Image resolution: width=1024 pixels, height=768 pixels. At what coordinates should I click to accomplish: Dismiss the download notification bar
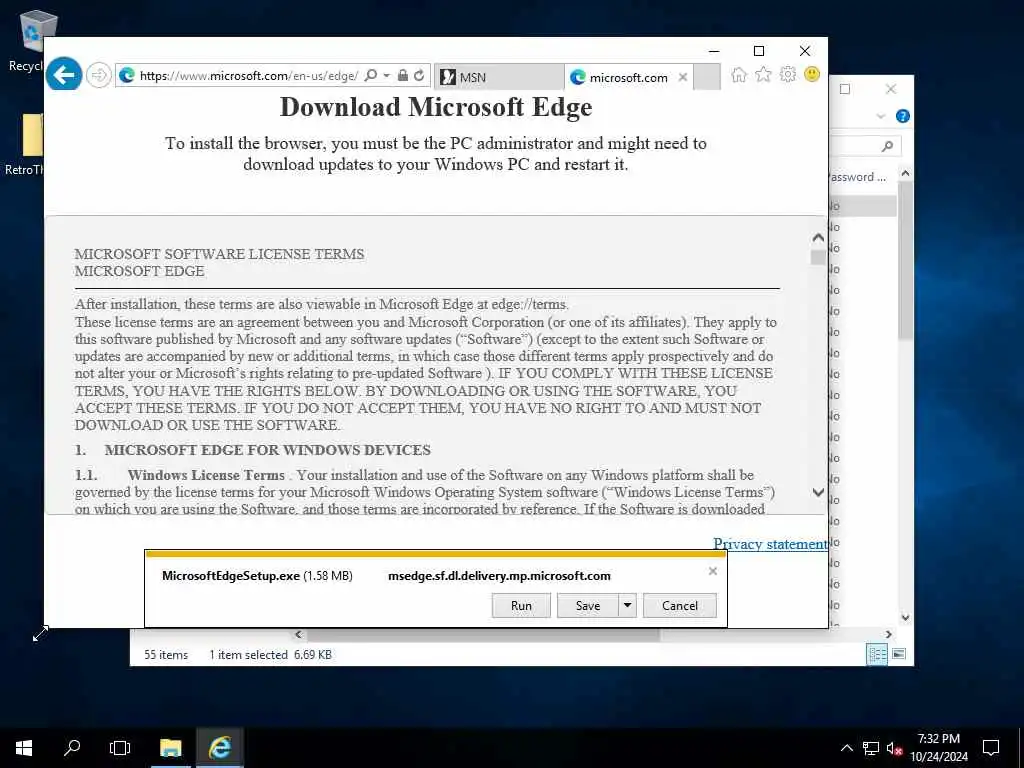[x=712, y=571]
